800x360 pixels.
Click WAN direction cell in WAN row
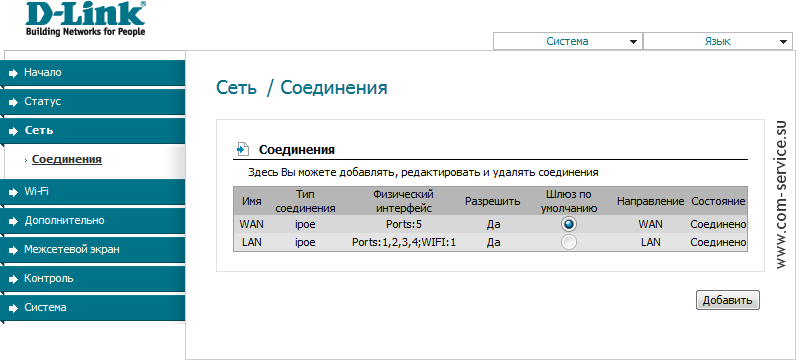(651, 224)
